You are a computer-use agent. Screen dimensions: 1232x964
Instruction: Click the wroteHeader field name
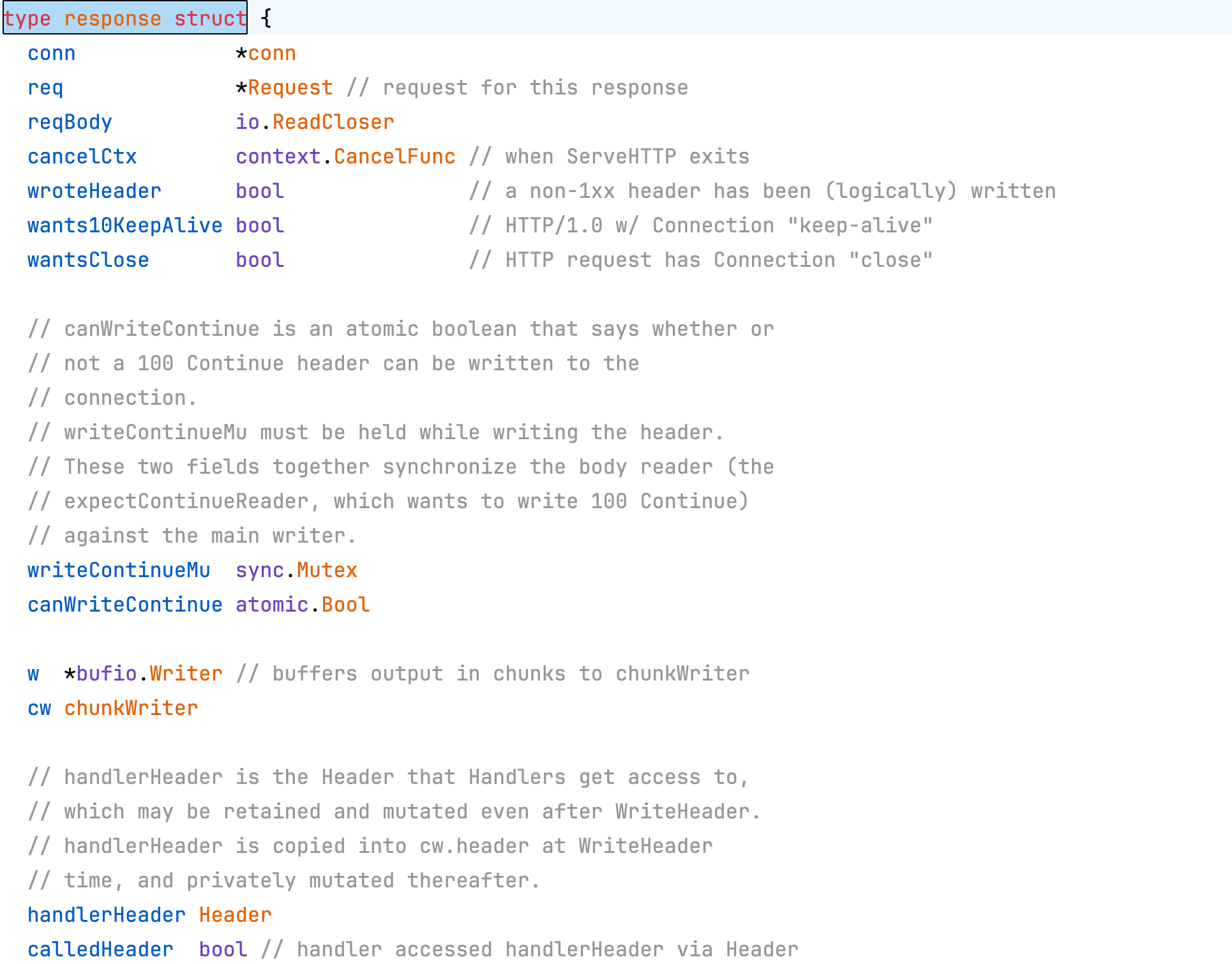pyautogui.click(x=94, y=191)
